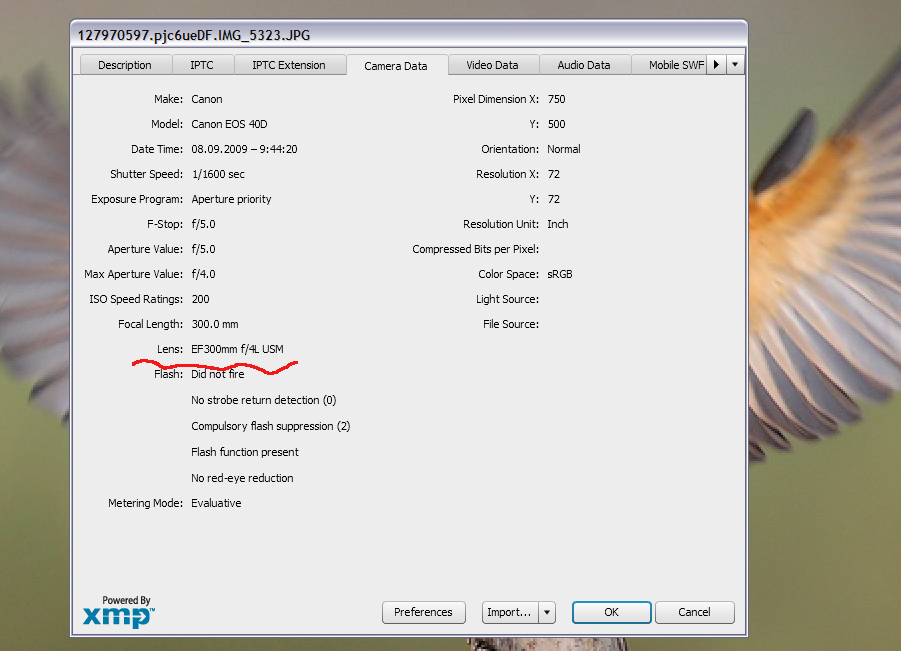This screenshot has height=651, width=901.
Task: Click the Color Space value sRGB
Action: click(x=560, y=274)
